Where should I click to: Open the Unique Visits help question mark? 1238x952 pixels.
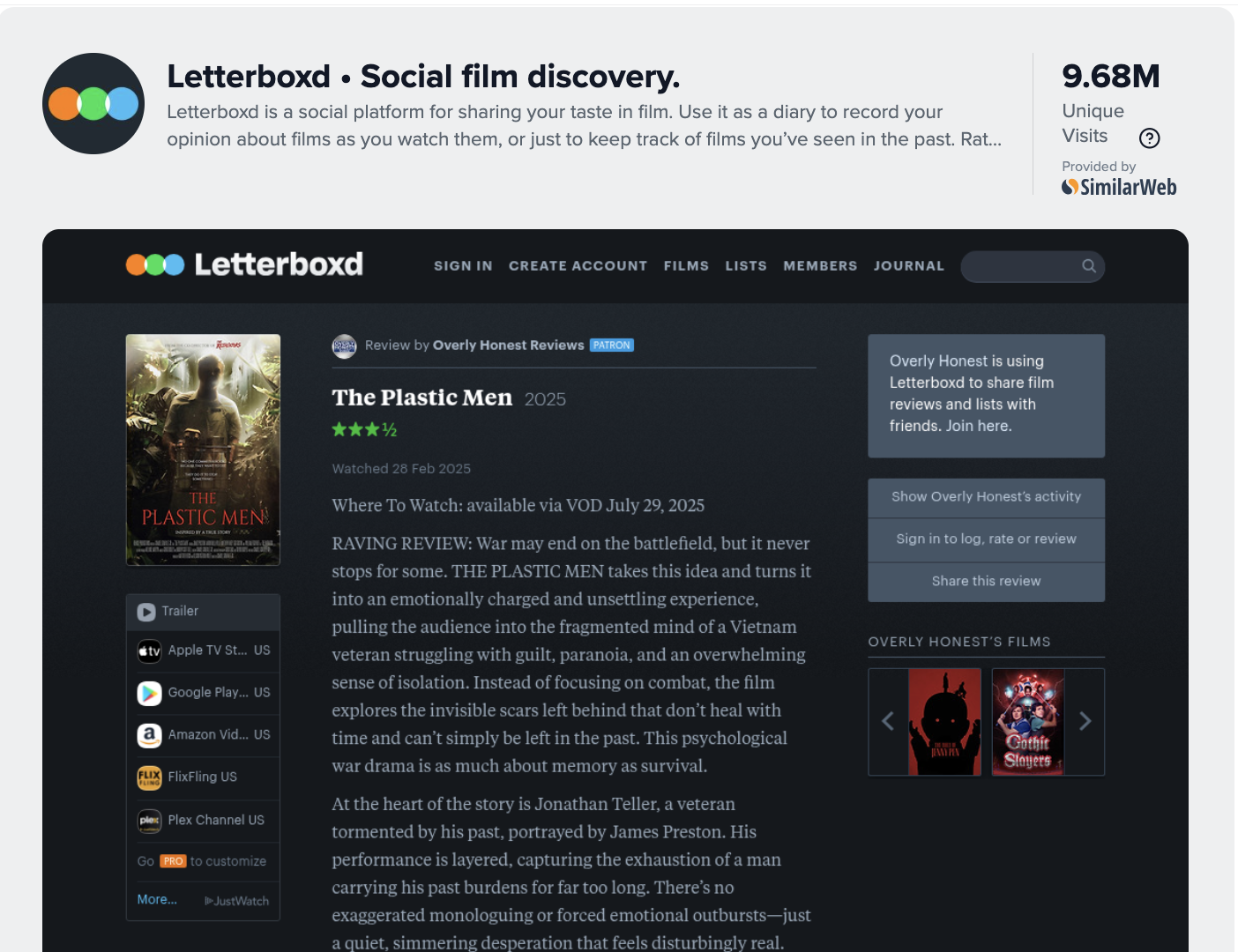(x=1149, y=138)
